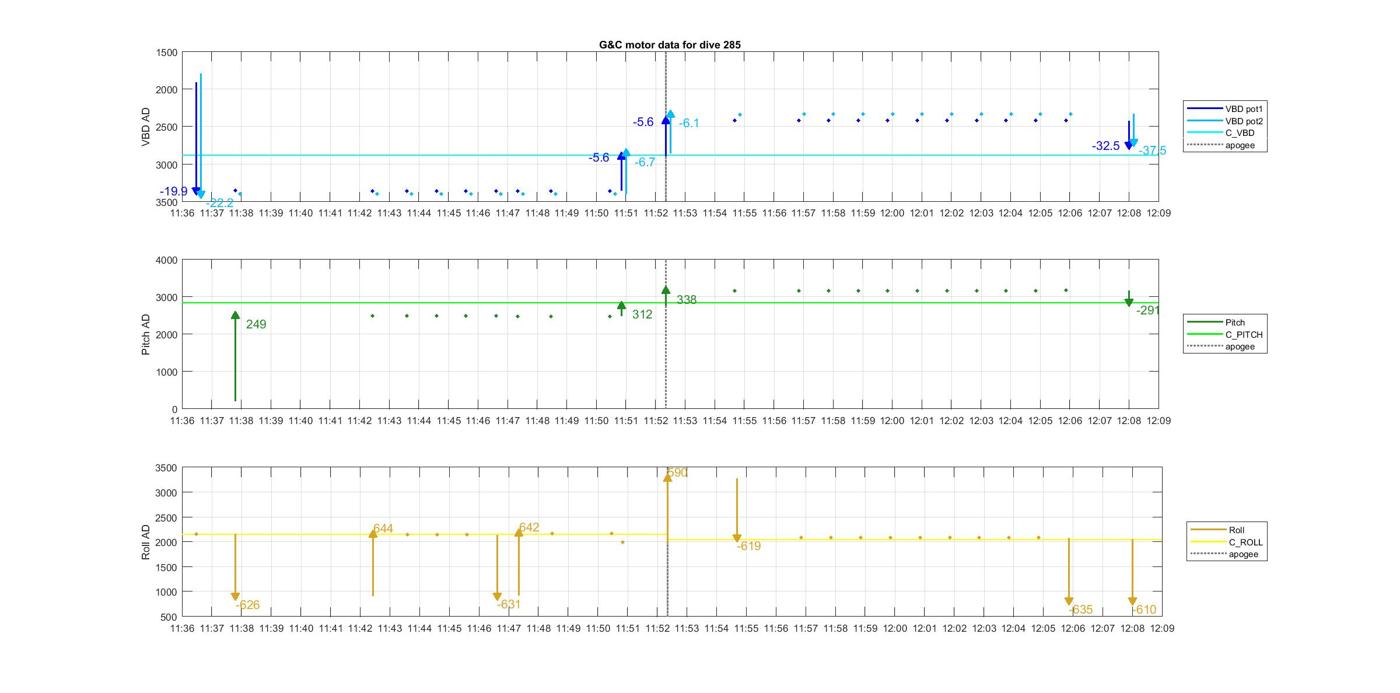Select the "644" roll annotation
Viewport: 1400px width, 693px height.
(x=383, y=529)
